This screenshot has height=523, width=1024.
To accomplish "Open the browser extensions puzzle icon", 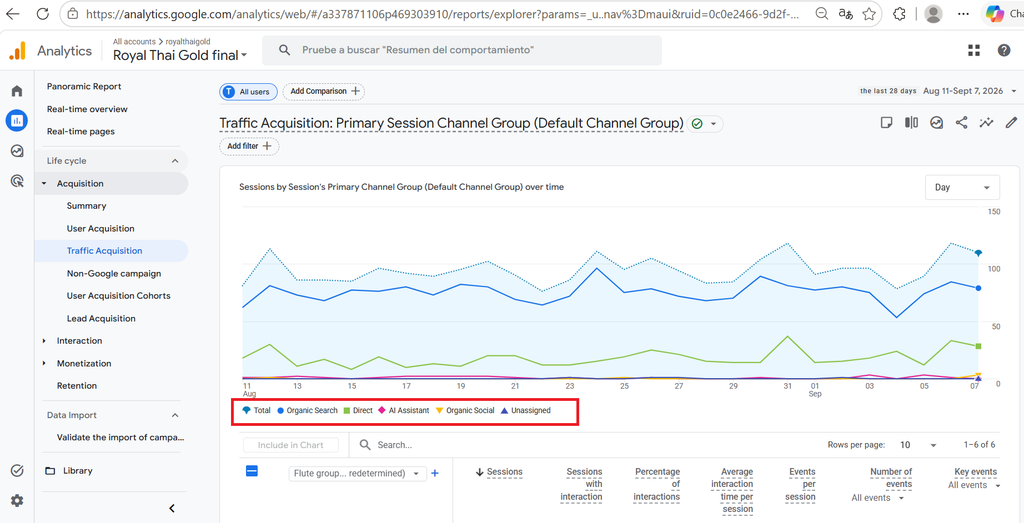I will [x=899, y=14].
